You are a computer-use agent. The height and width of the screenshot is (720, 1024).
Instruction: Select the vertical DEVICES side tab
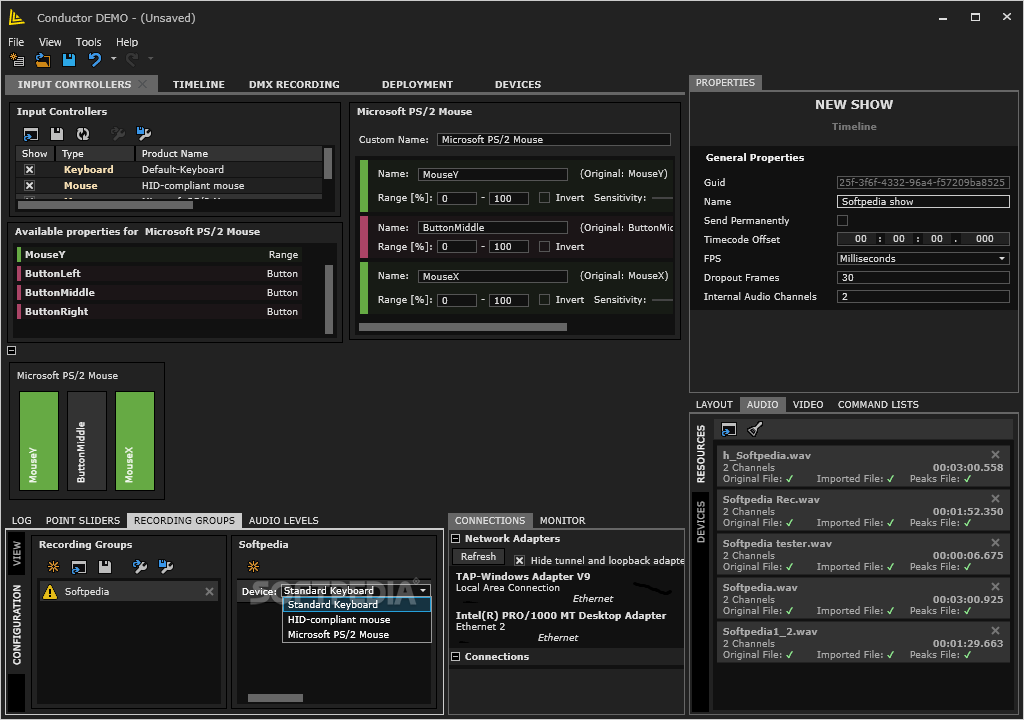point(701,521)
